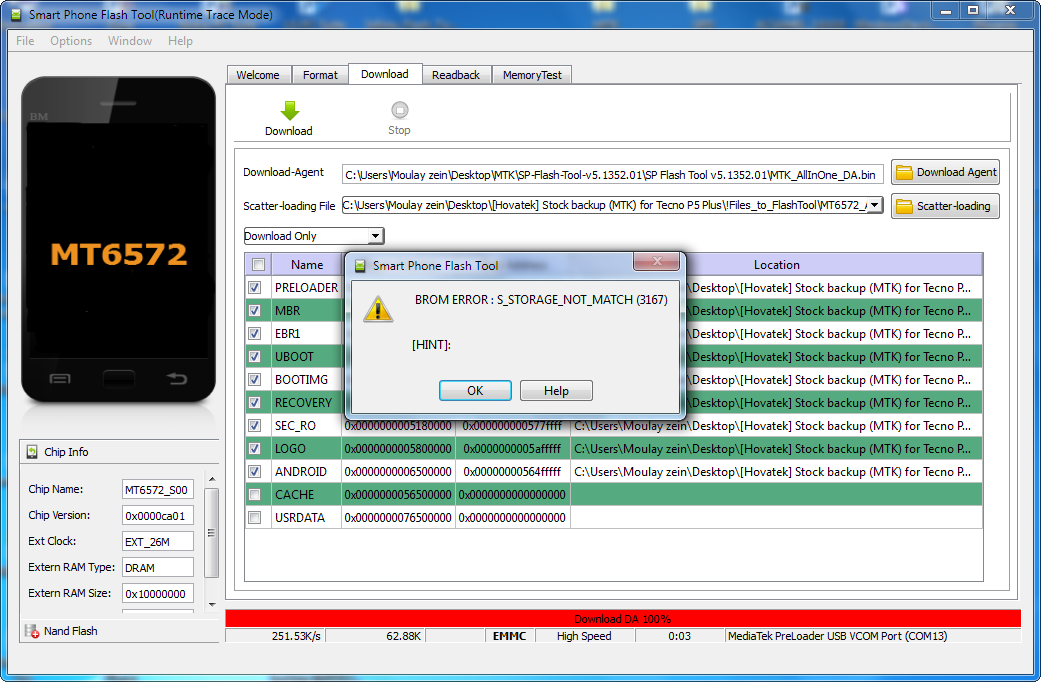This screenshot has height=682, width=1041.
Task: Click the Name column header
Action: (x=307, y=264)
